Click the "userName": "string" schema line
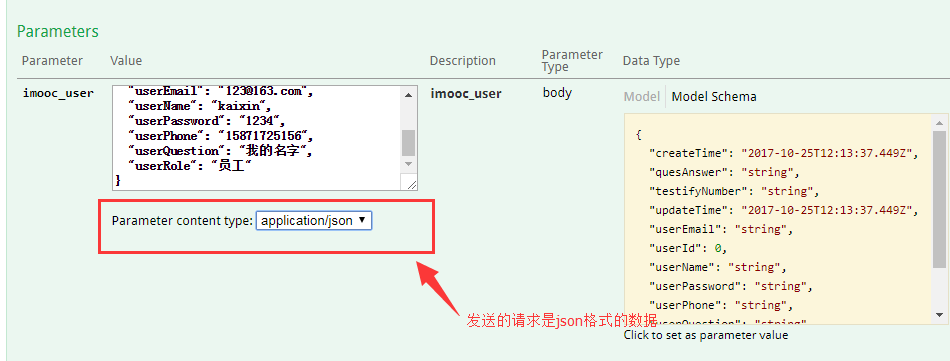Screen dimensions: 950x361 click(718, 267)
